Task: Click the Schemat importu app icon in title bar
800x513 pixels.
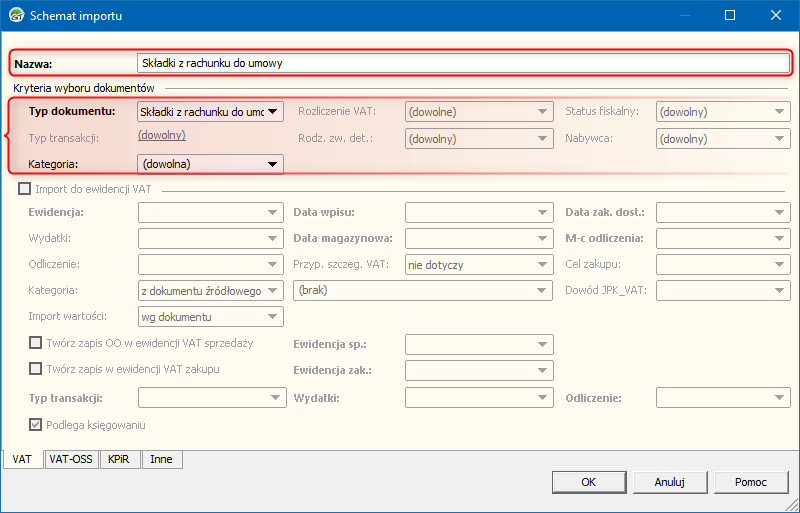Action: coord(17,15)
